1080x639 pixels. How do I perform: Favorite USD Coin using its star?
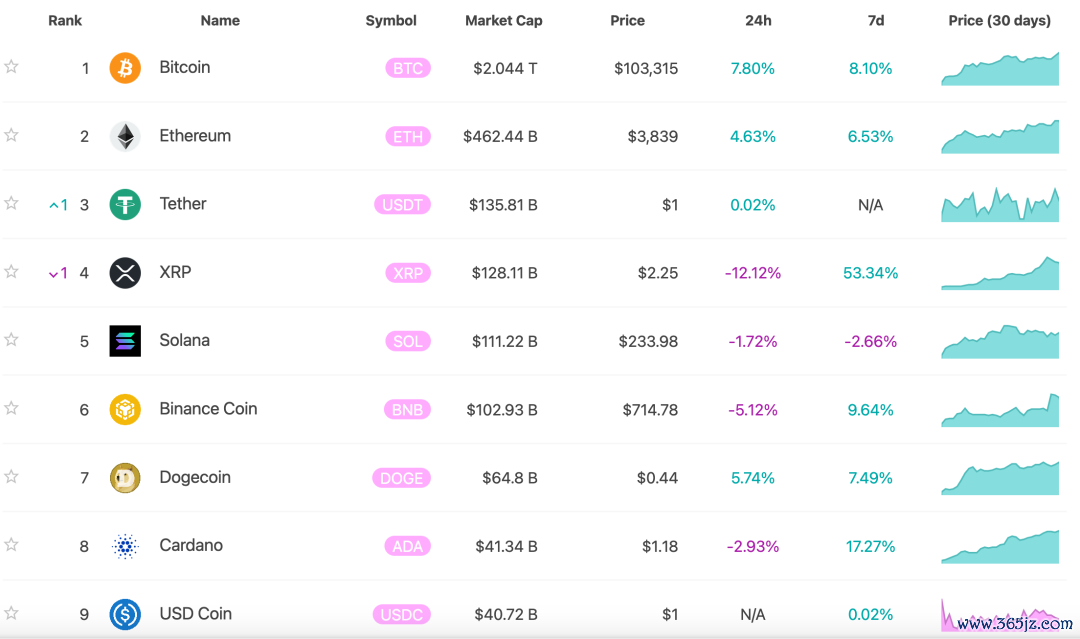point(11,613)
